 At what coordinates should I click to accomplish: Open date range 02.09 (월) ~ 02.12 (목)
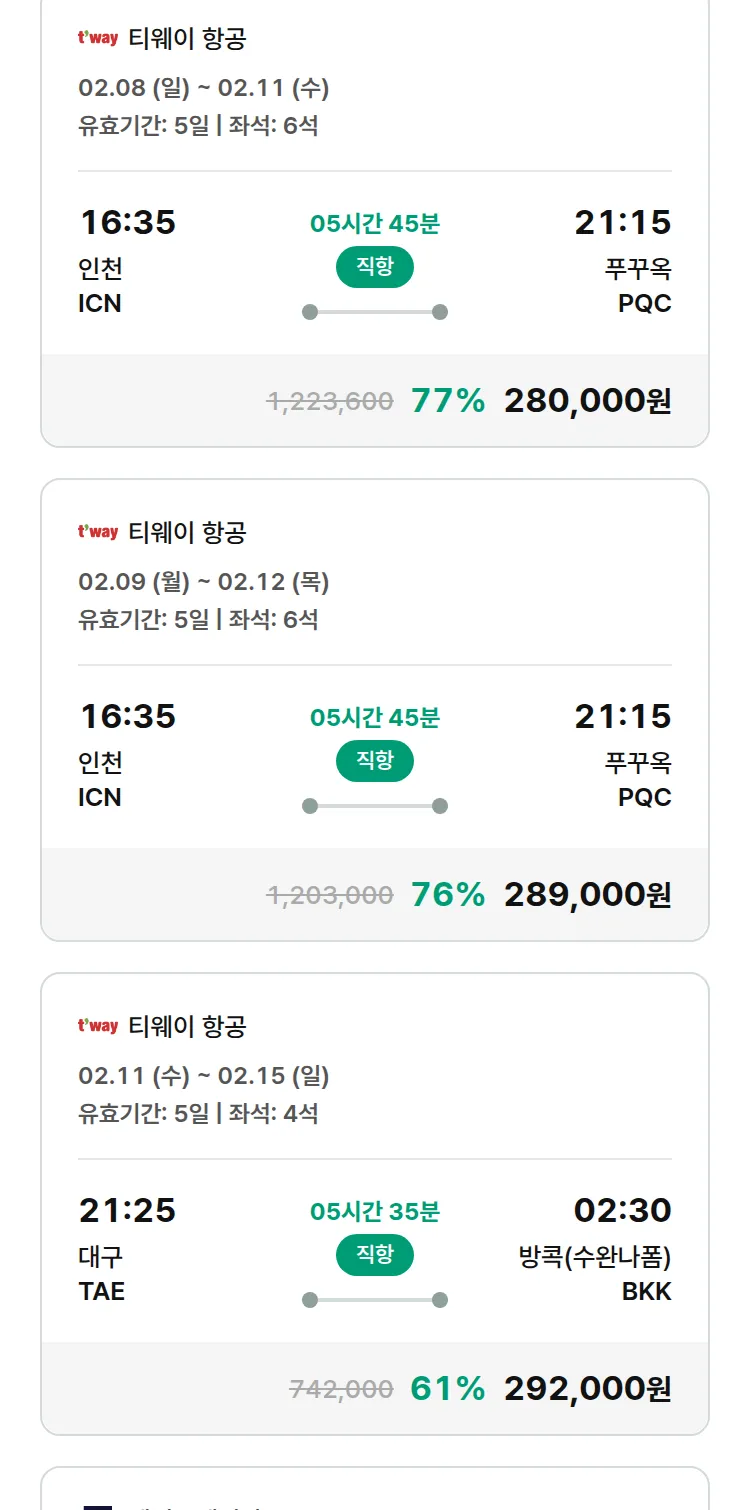coord(204,582)
